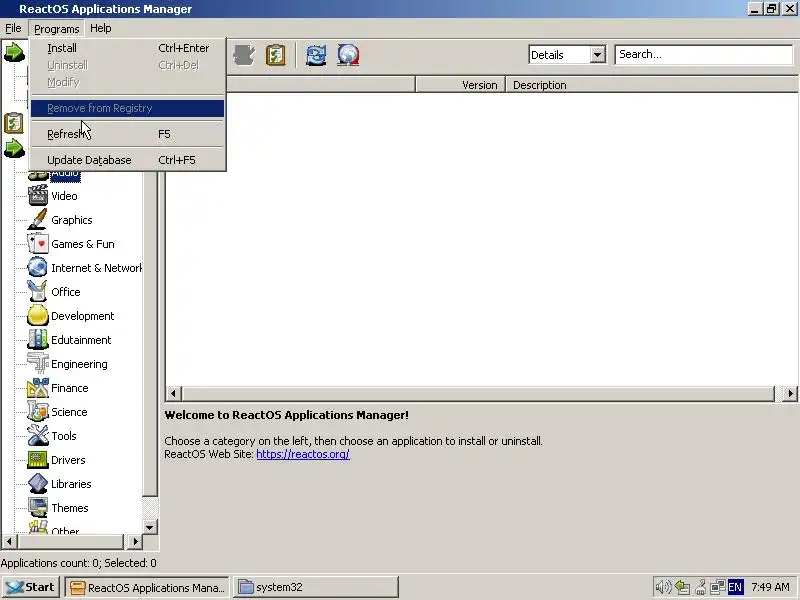
Task: Click the volume speaker tray icon
Action: pos(663,587)
